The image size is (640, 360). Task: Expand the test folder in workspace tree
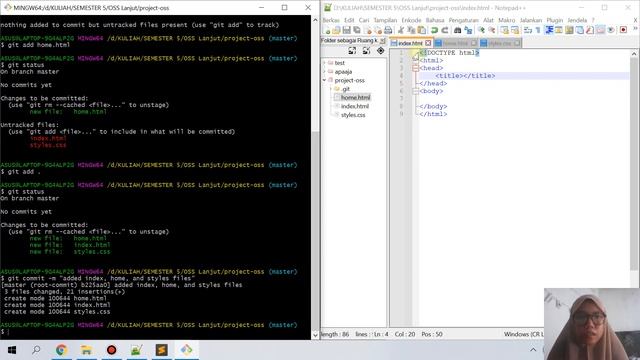pos(325,63)
